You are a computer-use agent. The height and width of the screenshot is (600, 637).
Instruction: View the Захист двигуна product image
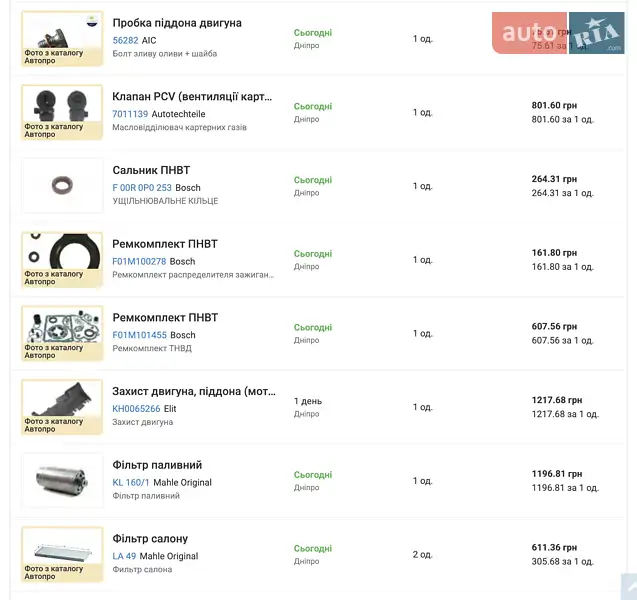tap(62, 406)
